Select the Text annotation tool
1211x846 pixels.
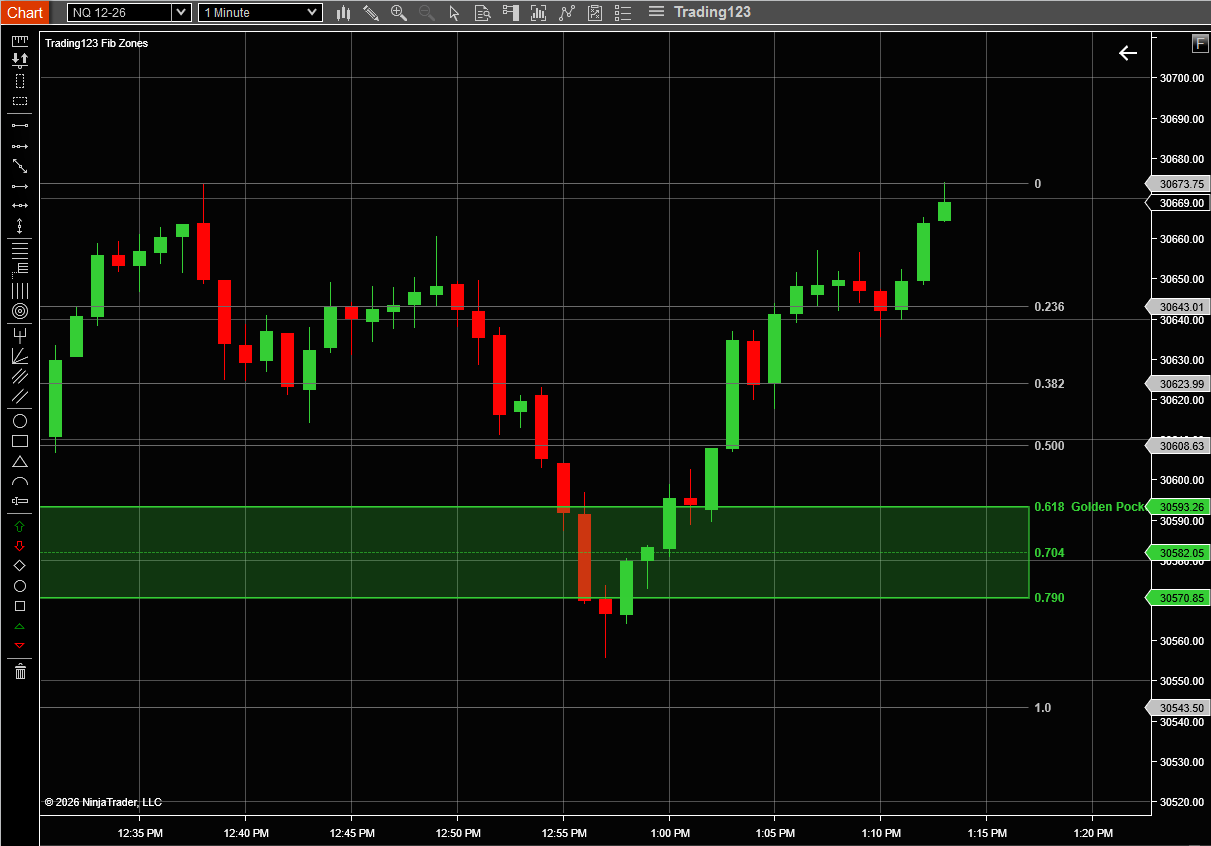pos(20,500)
